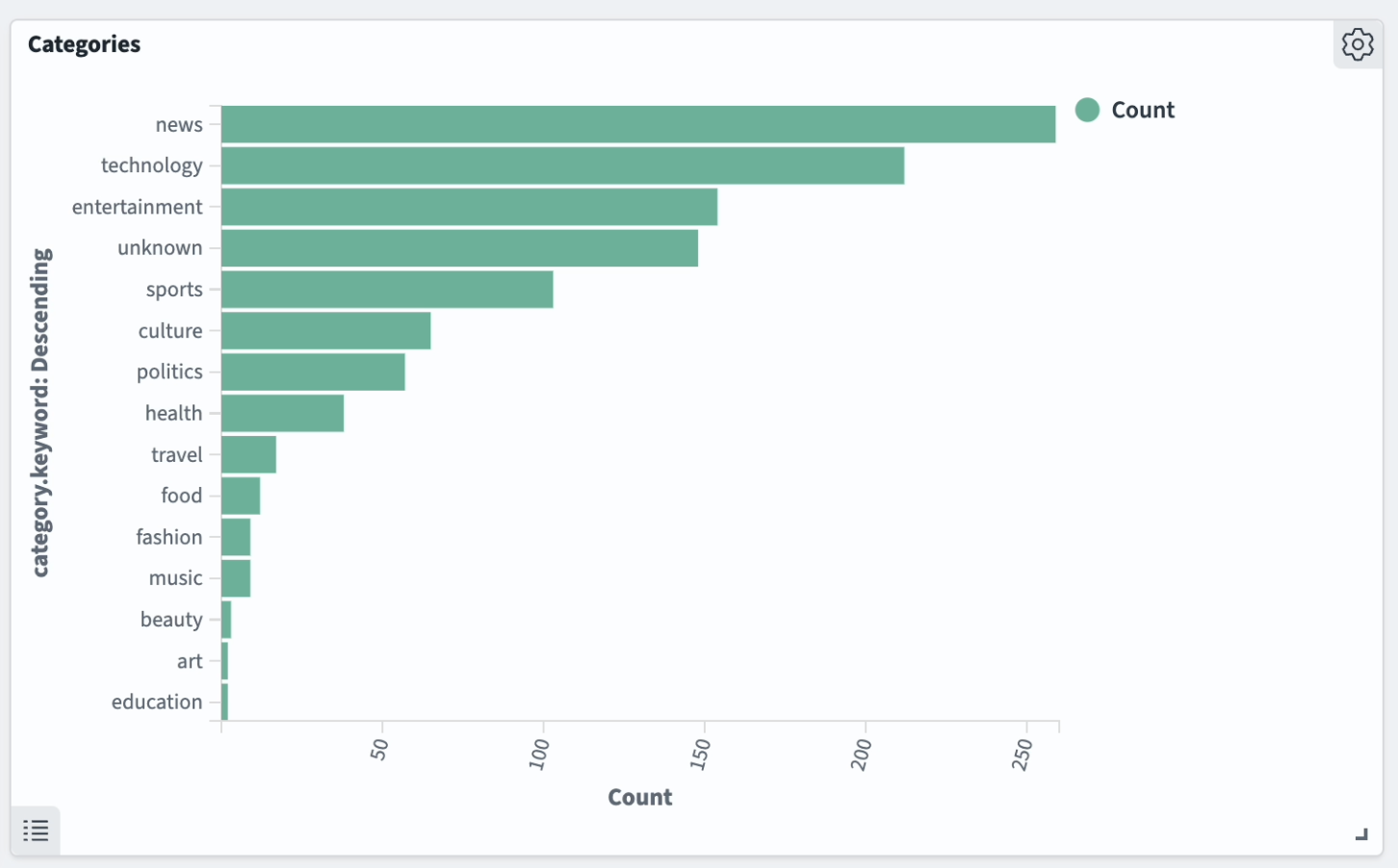
Task: Click the politics bar
Action: pos(313,372)
